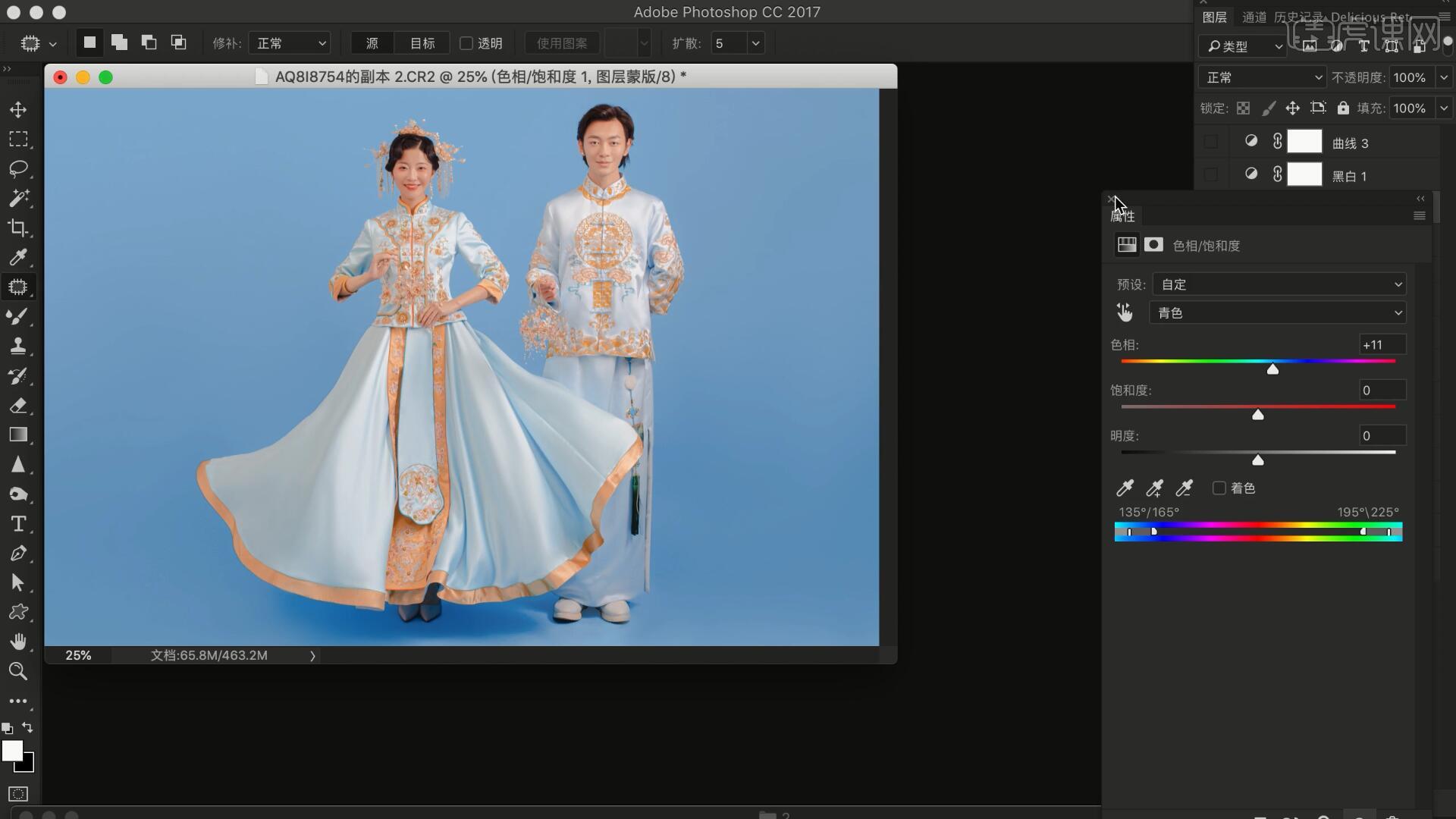Enable the 透明 checkbox
The width and height of the screenshot is (1456, 819).
pyautogui.click(x=467, y=43)
